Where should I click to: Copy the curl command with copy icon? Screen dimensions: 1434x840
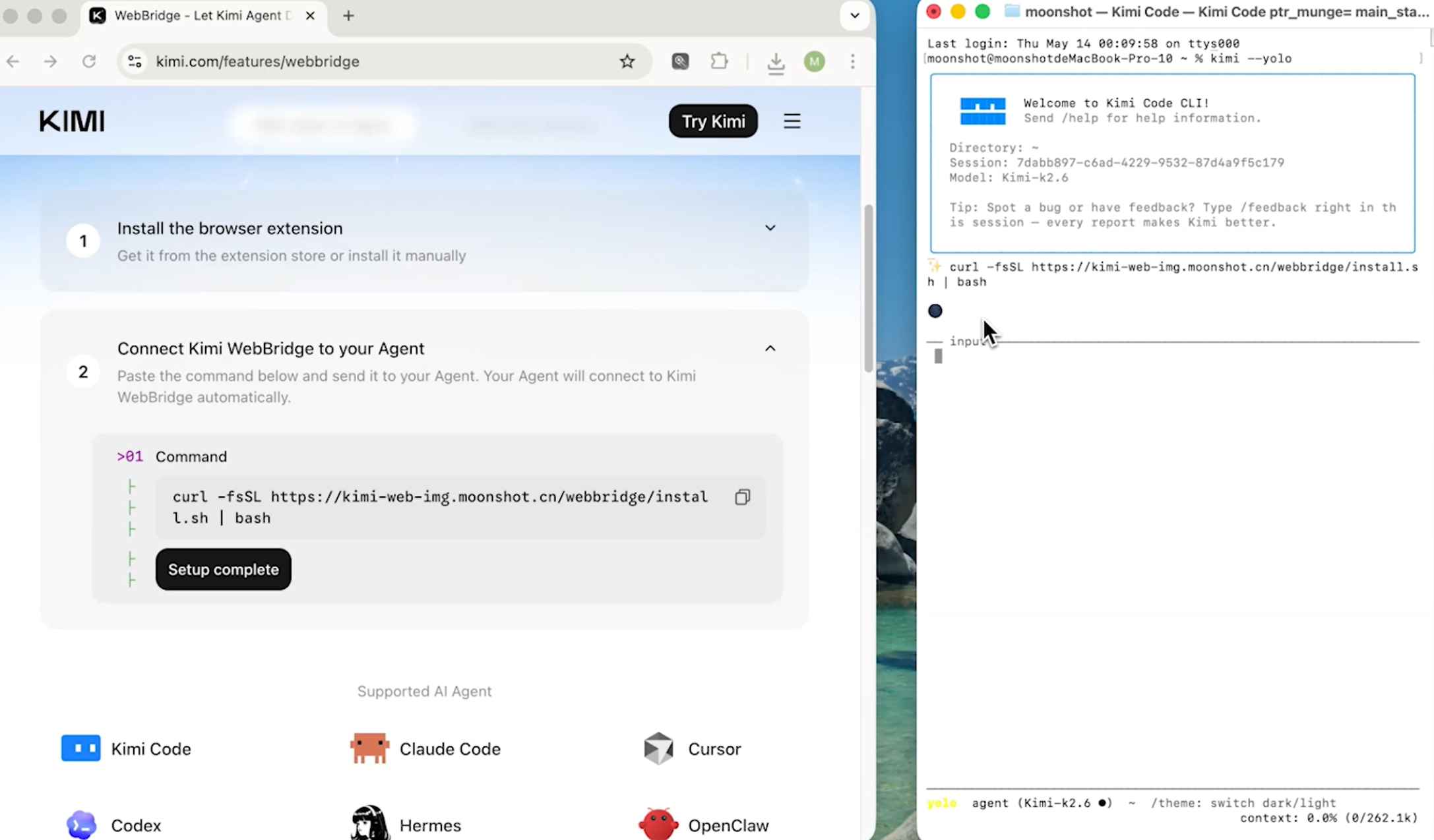[x=743, y=496]
